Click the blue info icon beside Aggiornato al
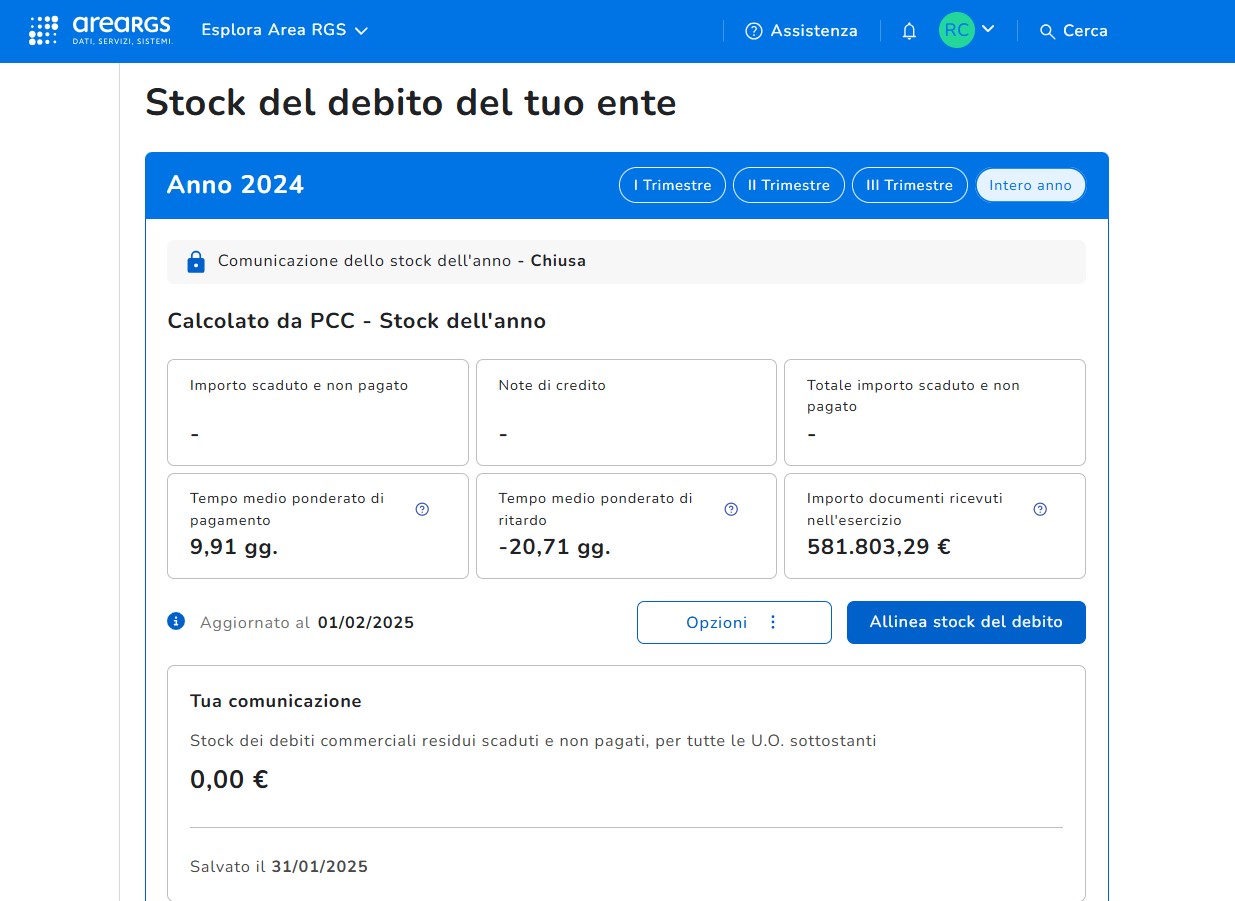 (177, 622)
